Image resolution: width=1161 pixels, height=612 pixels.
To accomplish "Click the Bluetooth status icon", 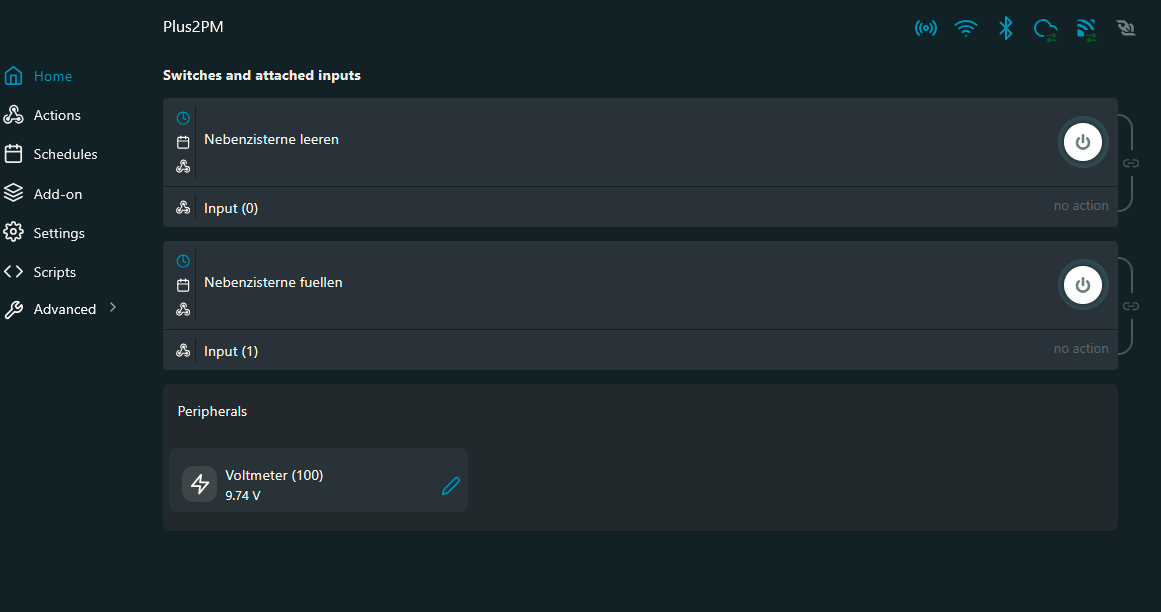I will tap(1006, 28).
